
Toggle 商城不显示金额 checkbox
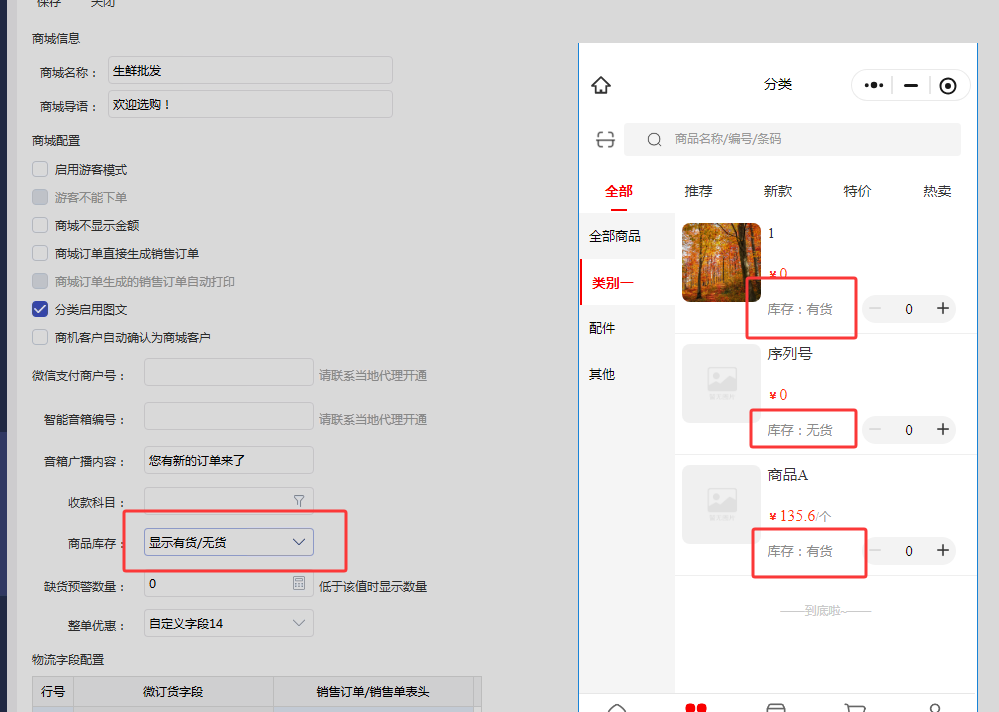tap(40, 226)
